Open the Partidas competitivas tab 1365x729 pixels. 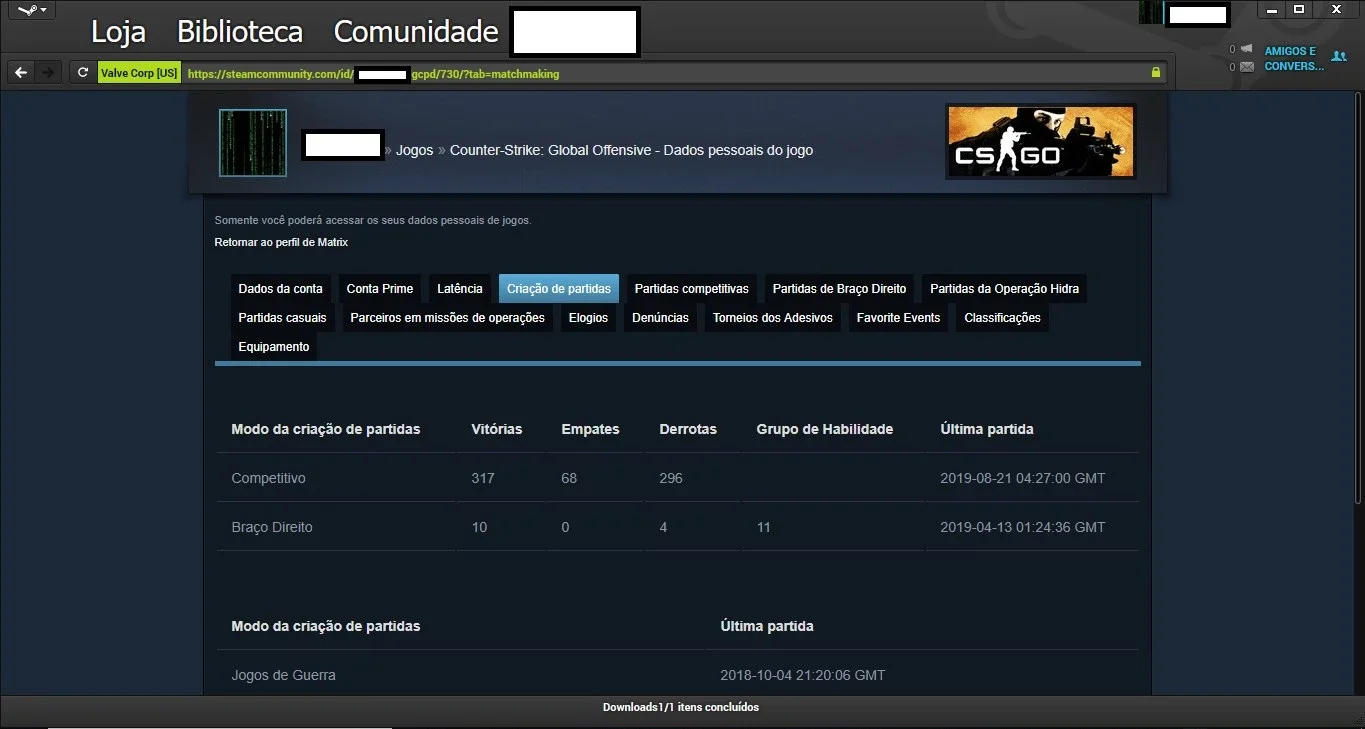tap(692, 288)
